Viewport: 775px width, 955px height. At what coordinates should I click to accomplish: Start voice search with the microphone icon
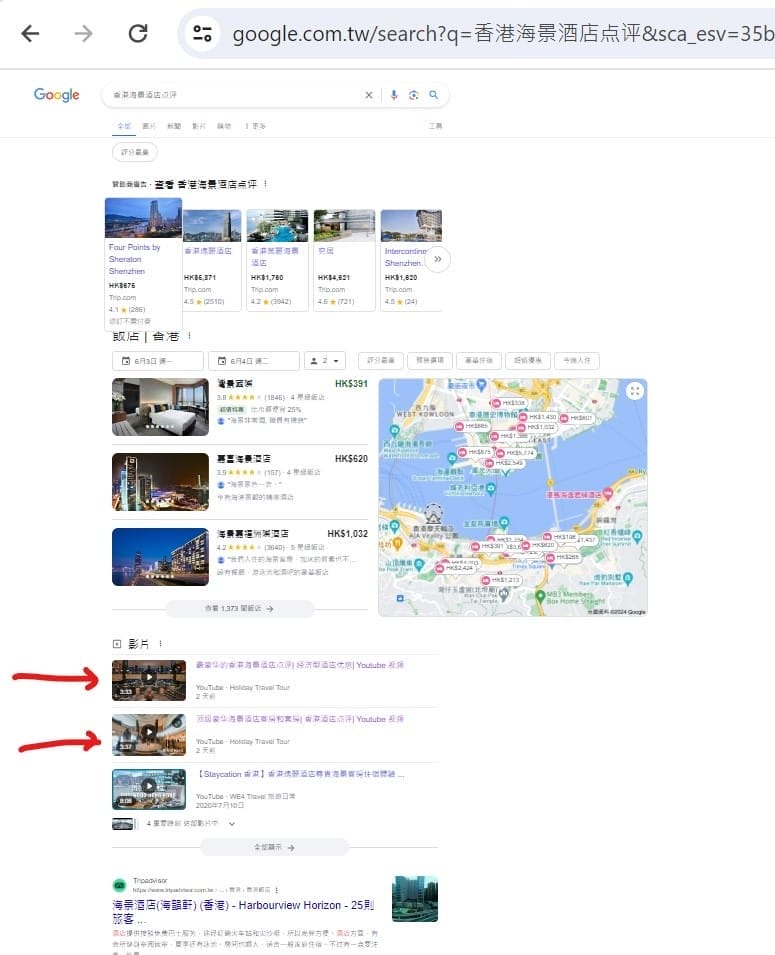coord(394,95)
